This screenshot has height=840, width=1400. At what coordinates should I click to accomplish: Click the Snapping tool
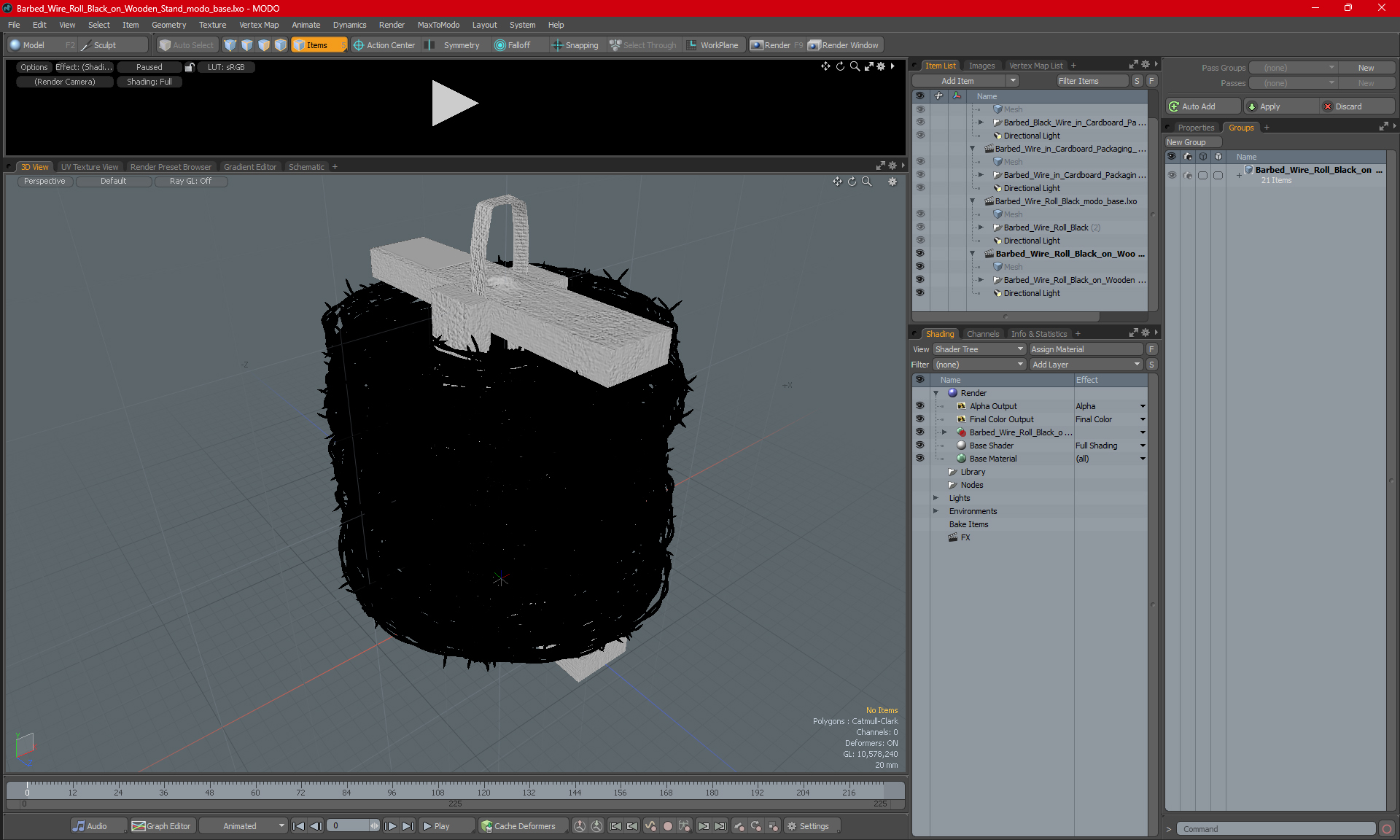click(x=575, y=45)
